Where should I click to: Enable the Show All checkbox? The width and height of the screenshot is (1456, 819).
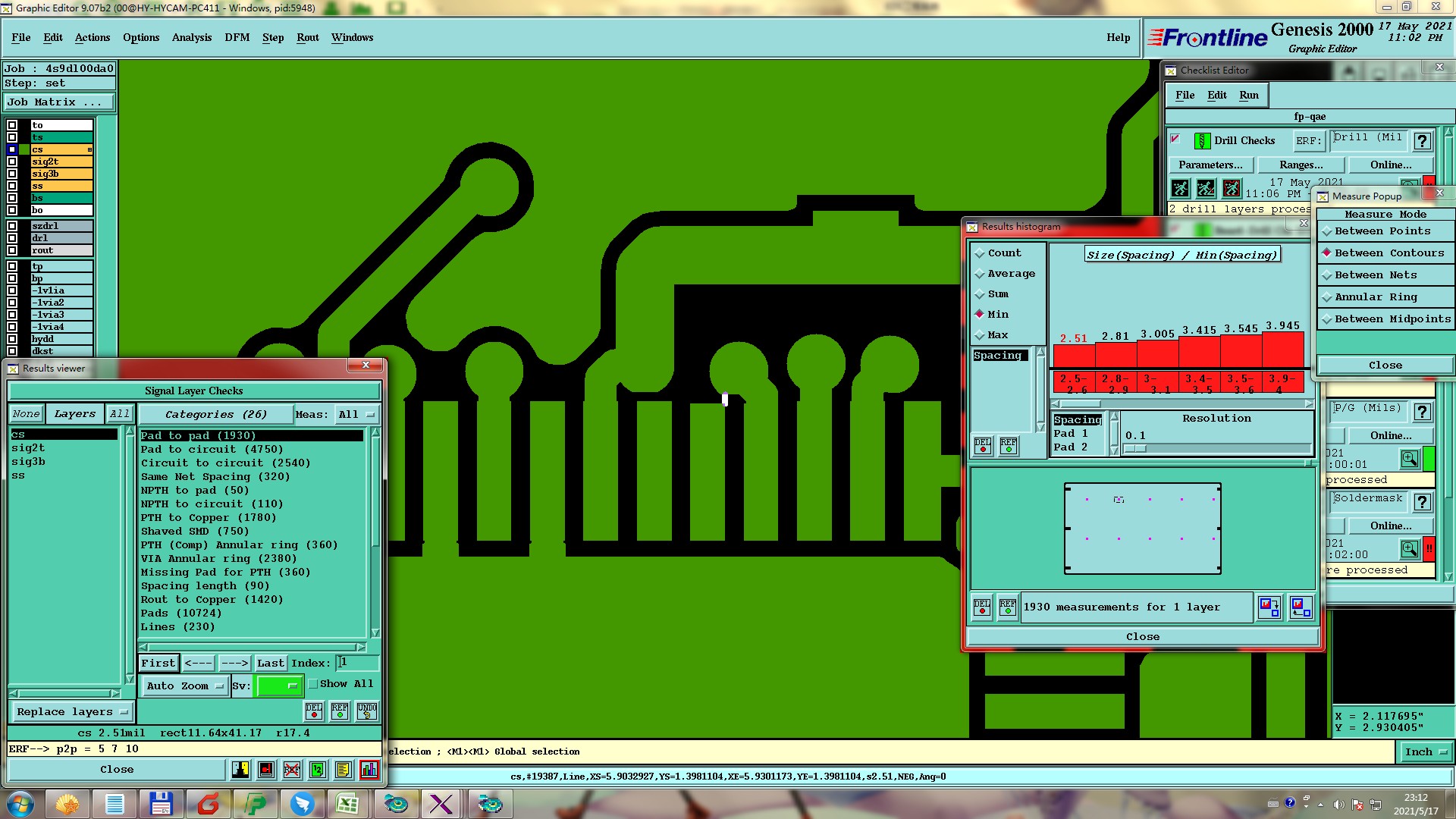(313, 684)
